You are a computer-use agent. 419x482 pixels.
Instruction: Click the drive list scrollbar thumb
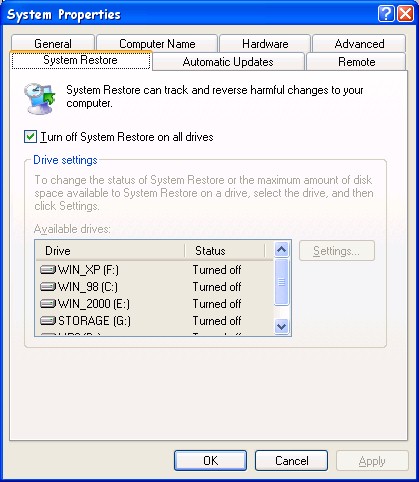(282, 282)
